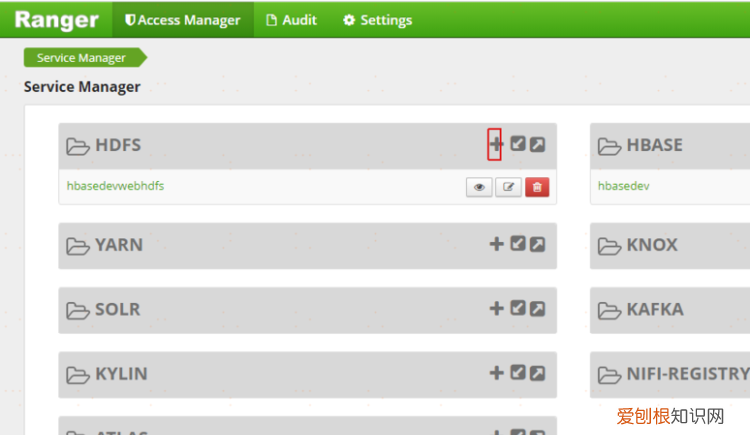Open the Settings menu
Image resolution: width=750 pixels, height=435 pixels.
(x=377, y=20)
